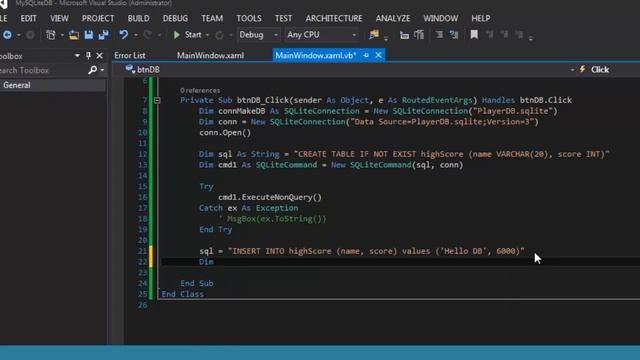The height and width of the screenshot is (360, 640).
Task: Click the 'conn.Open()' code line
Action: coord(225,133)
